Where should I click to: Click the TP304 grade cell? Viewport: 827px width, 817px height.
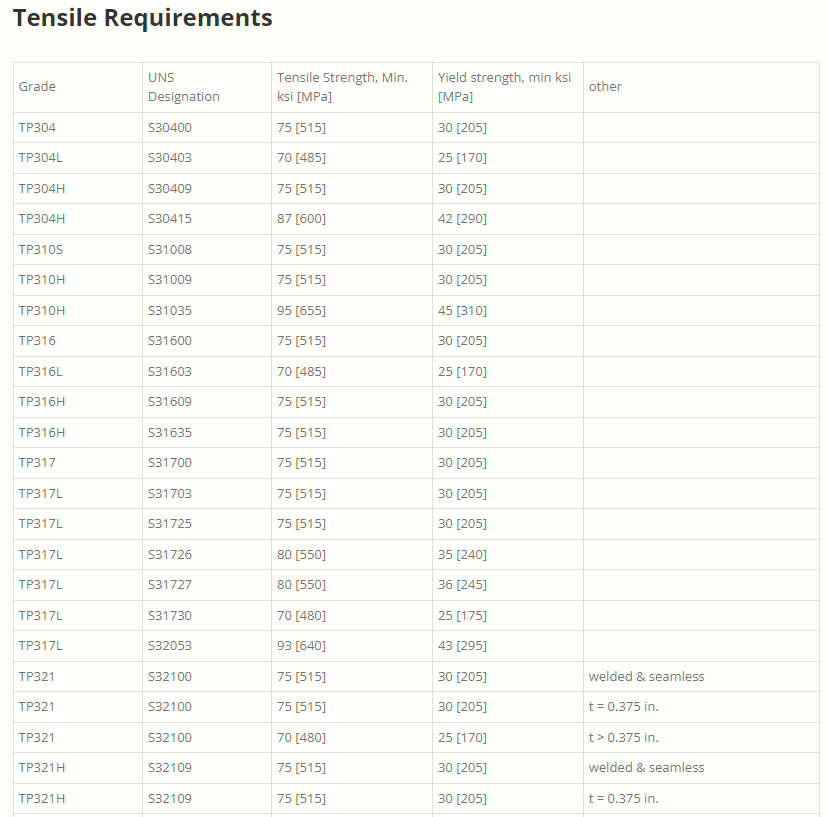click(38, 128)
